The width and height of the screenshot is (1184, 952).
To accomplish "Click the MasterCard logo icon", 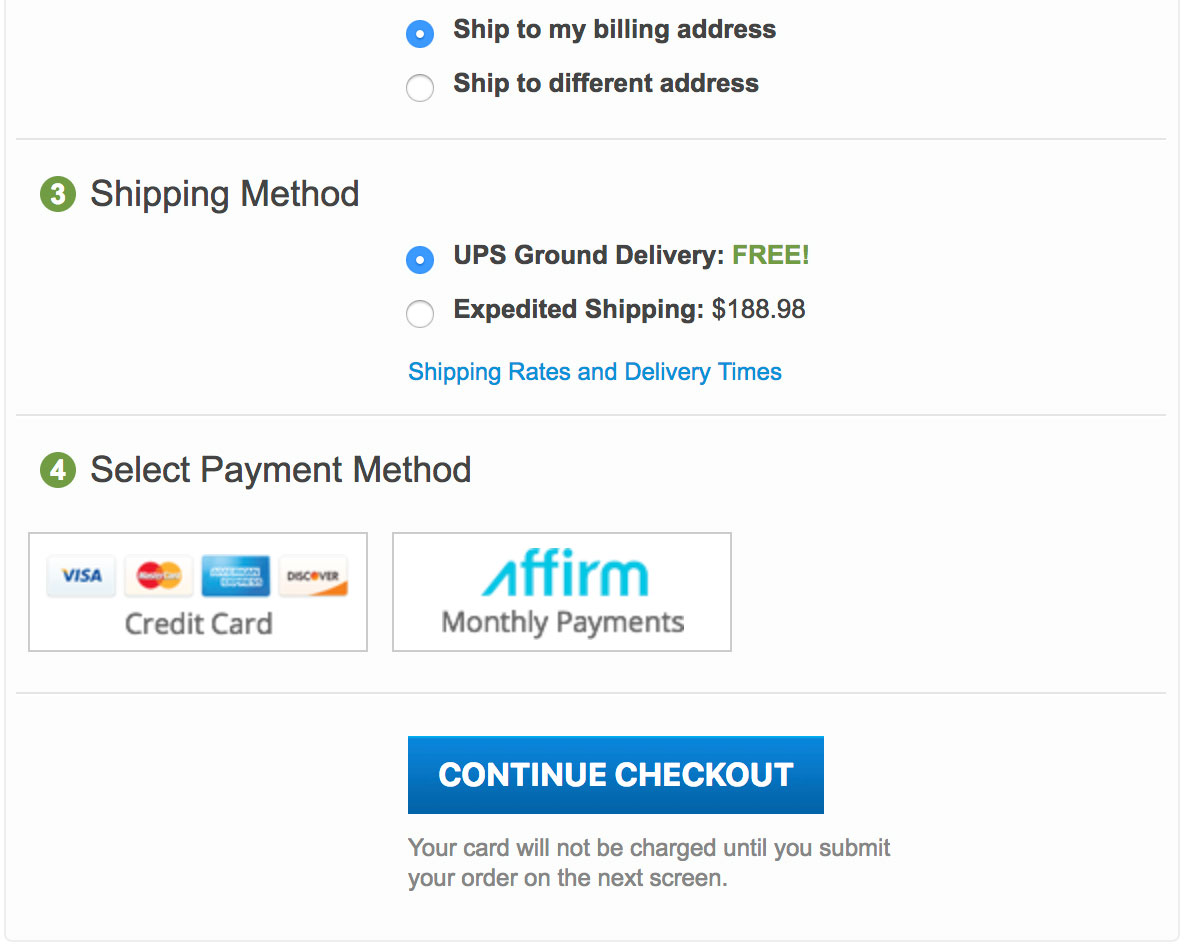I will point(159,576).
